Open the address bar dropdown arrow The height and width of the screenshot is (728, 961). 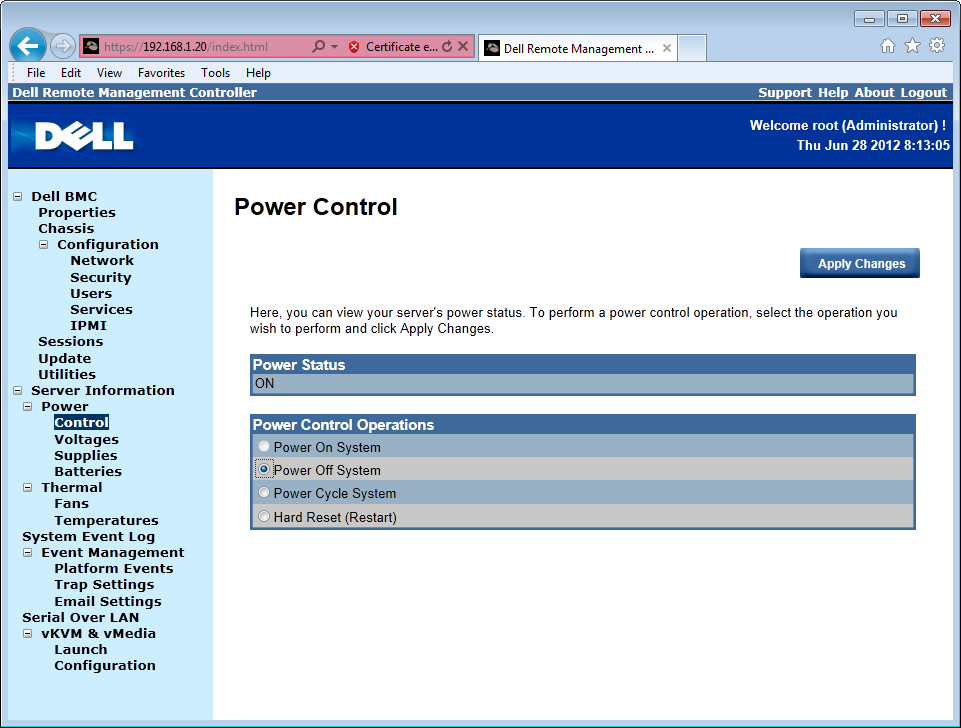tap(335, 47)
